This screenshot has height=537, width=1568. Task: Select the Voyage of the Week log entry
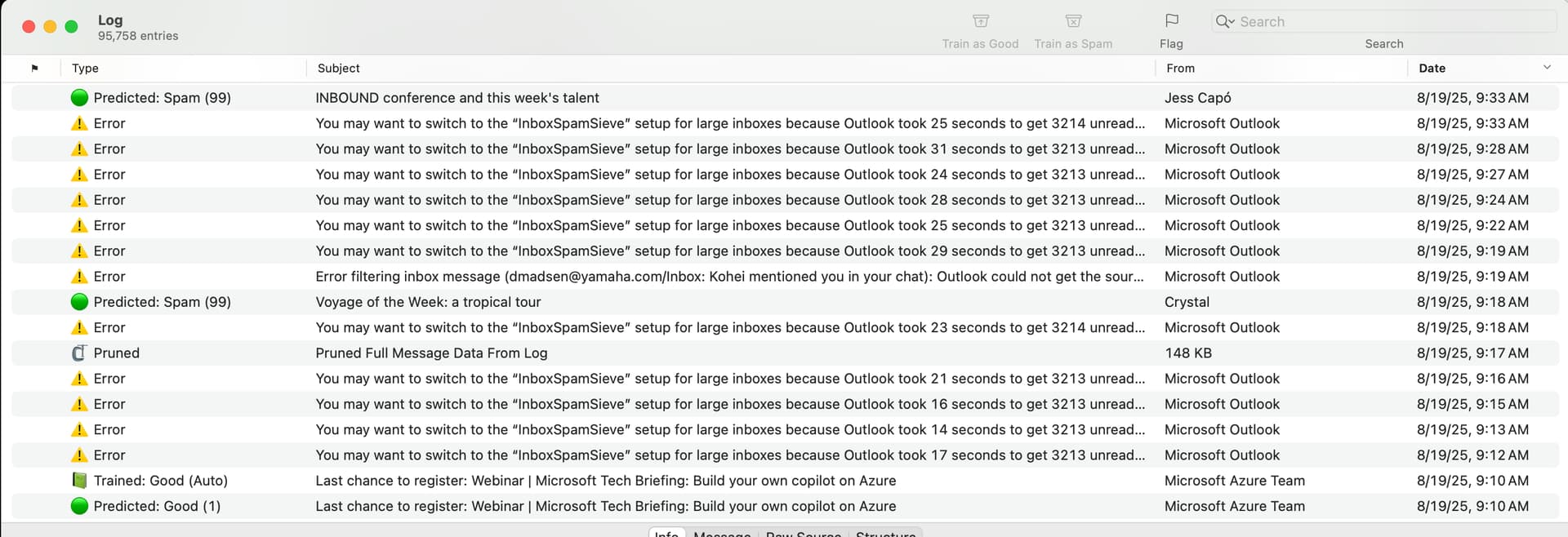428,302
